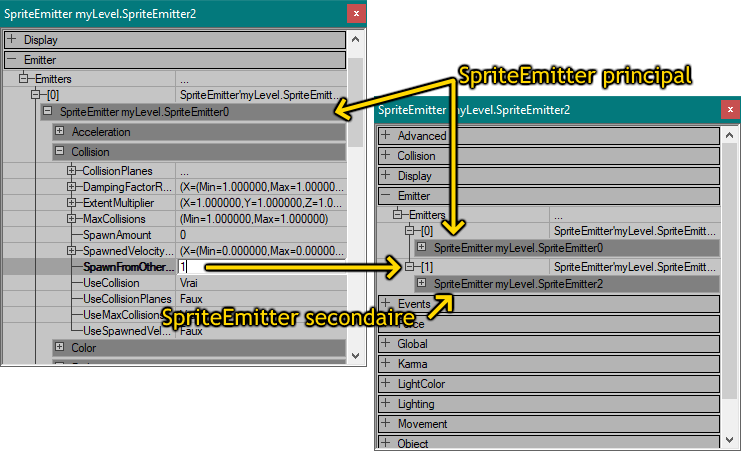
Task: Expand the Object category
Action: [386, 443]
